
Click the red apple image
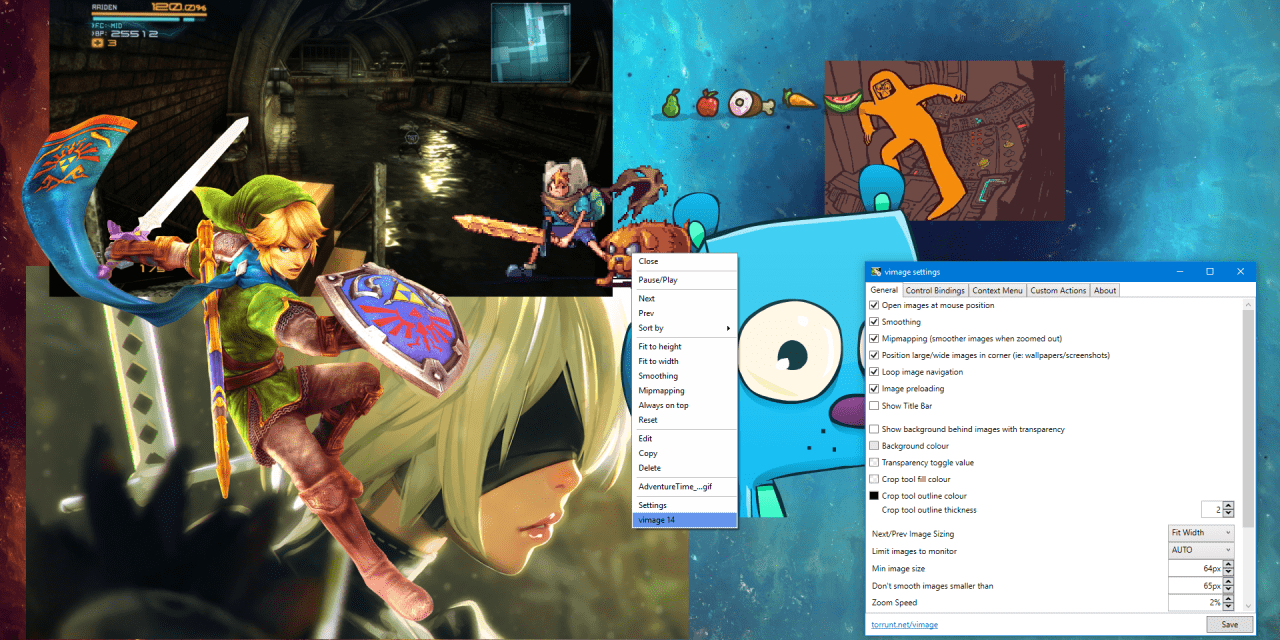point(707,102)
